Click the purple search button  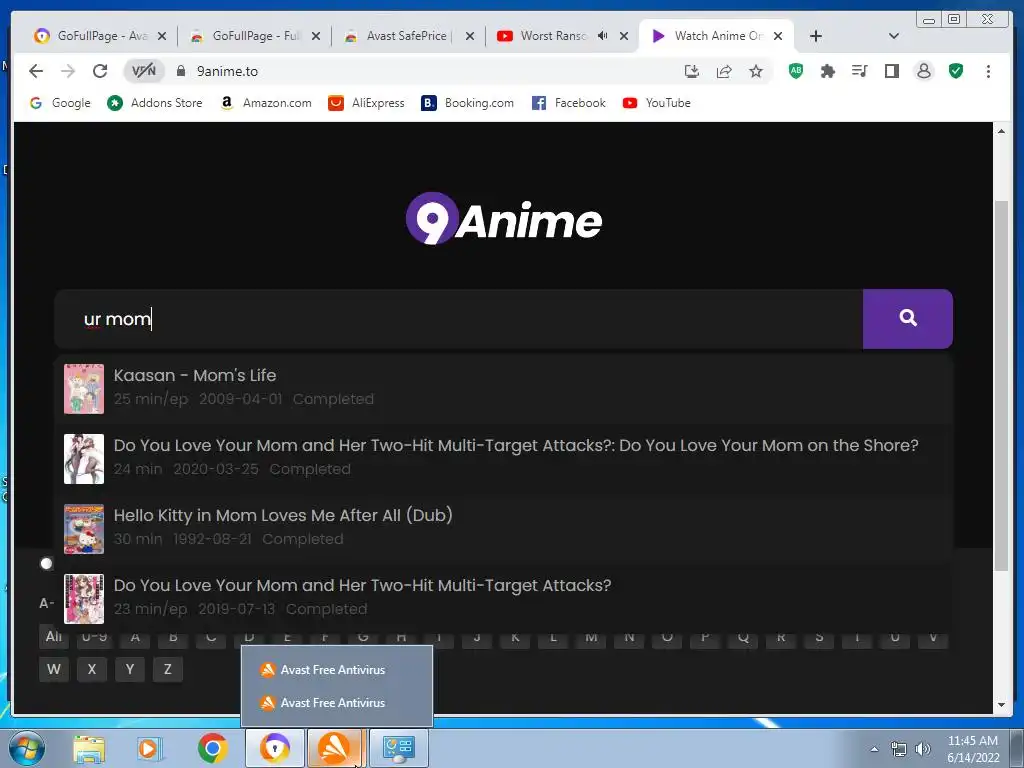[x=907, y=319]
